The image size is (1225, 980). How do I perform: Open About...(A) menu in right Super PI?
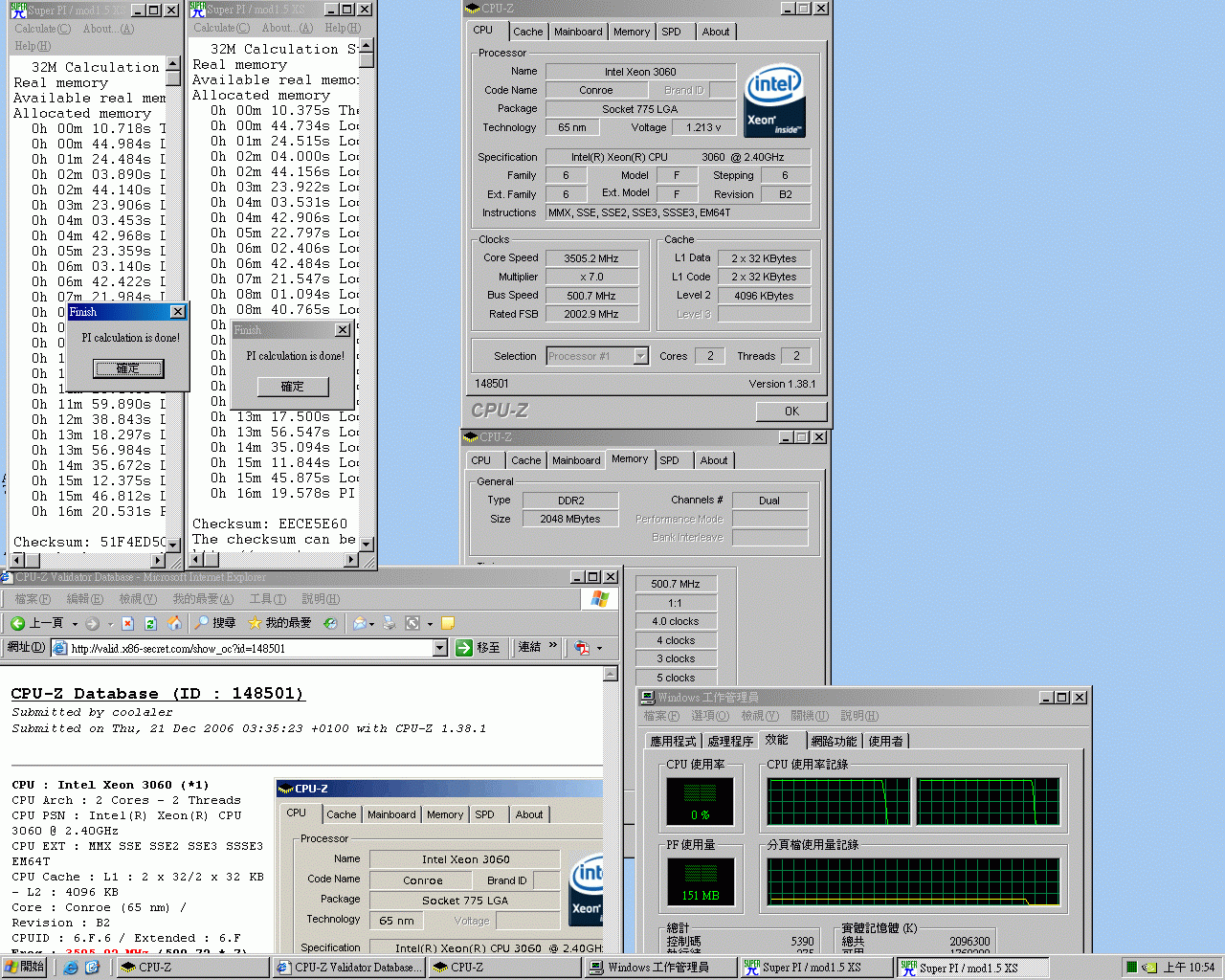(286, 29)
